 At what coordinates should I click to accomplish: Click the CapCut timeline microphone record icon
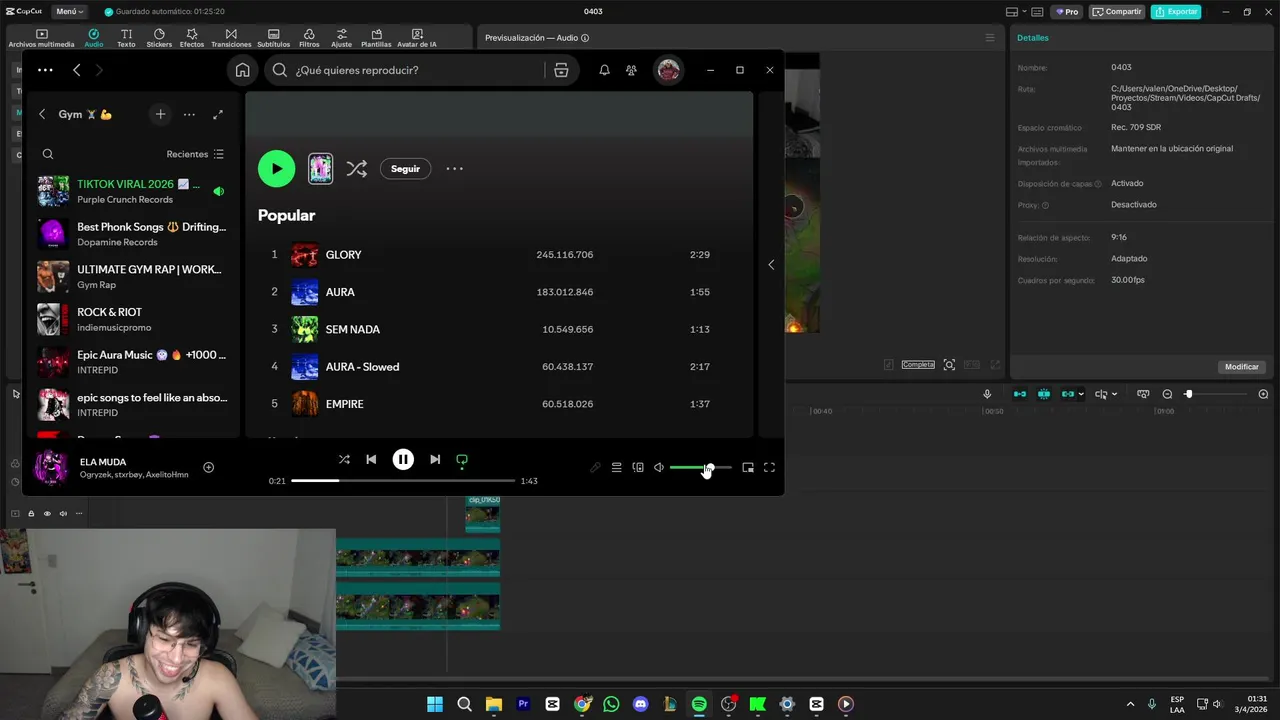pyautogui.click(x=987, y=394)
